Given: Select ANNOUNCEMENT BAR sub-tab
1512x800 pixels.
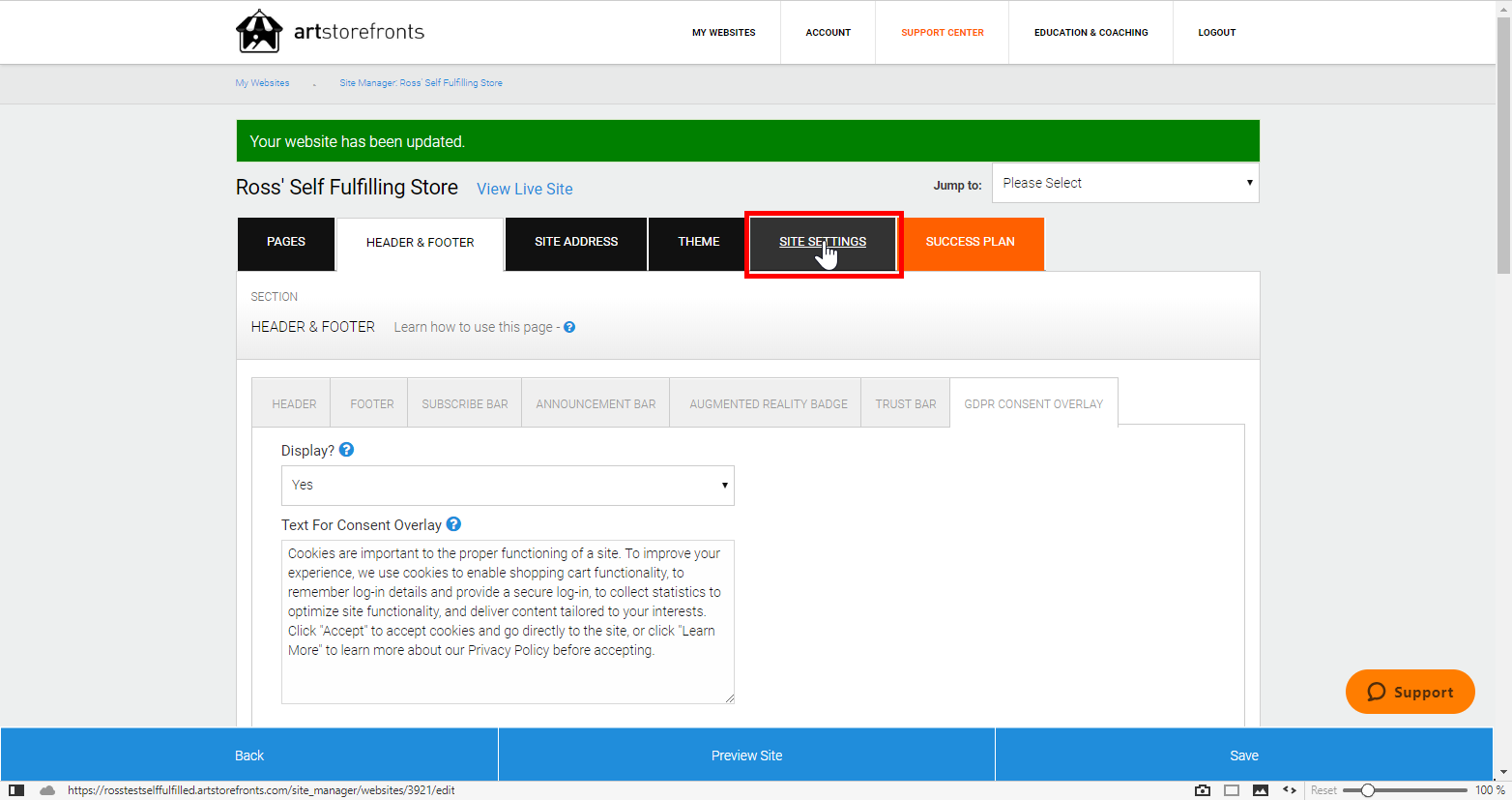Looking at the screenshot, I should tap(596, 404).
